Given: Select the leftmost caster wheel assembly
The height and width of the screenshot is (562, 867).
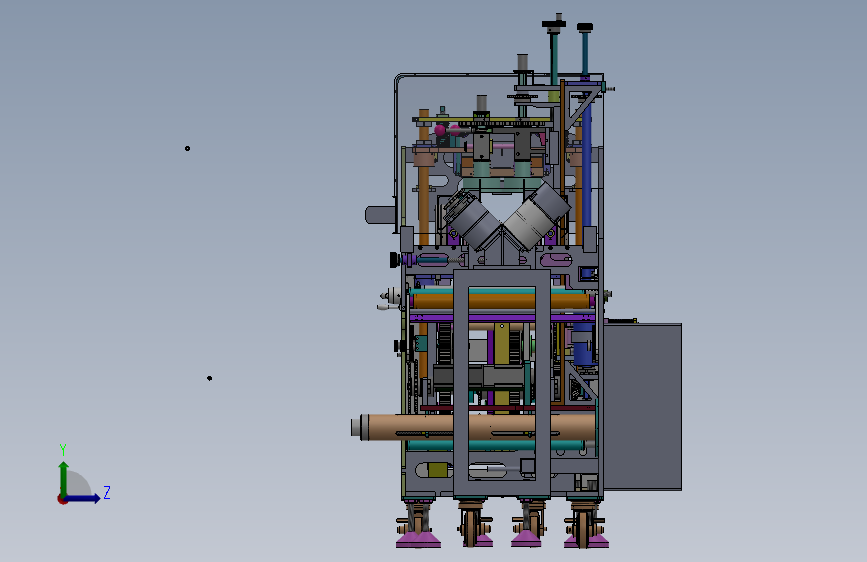Looking at the screenshot, I should [419, 525].
